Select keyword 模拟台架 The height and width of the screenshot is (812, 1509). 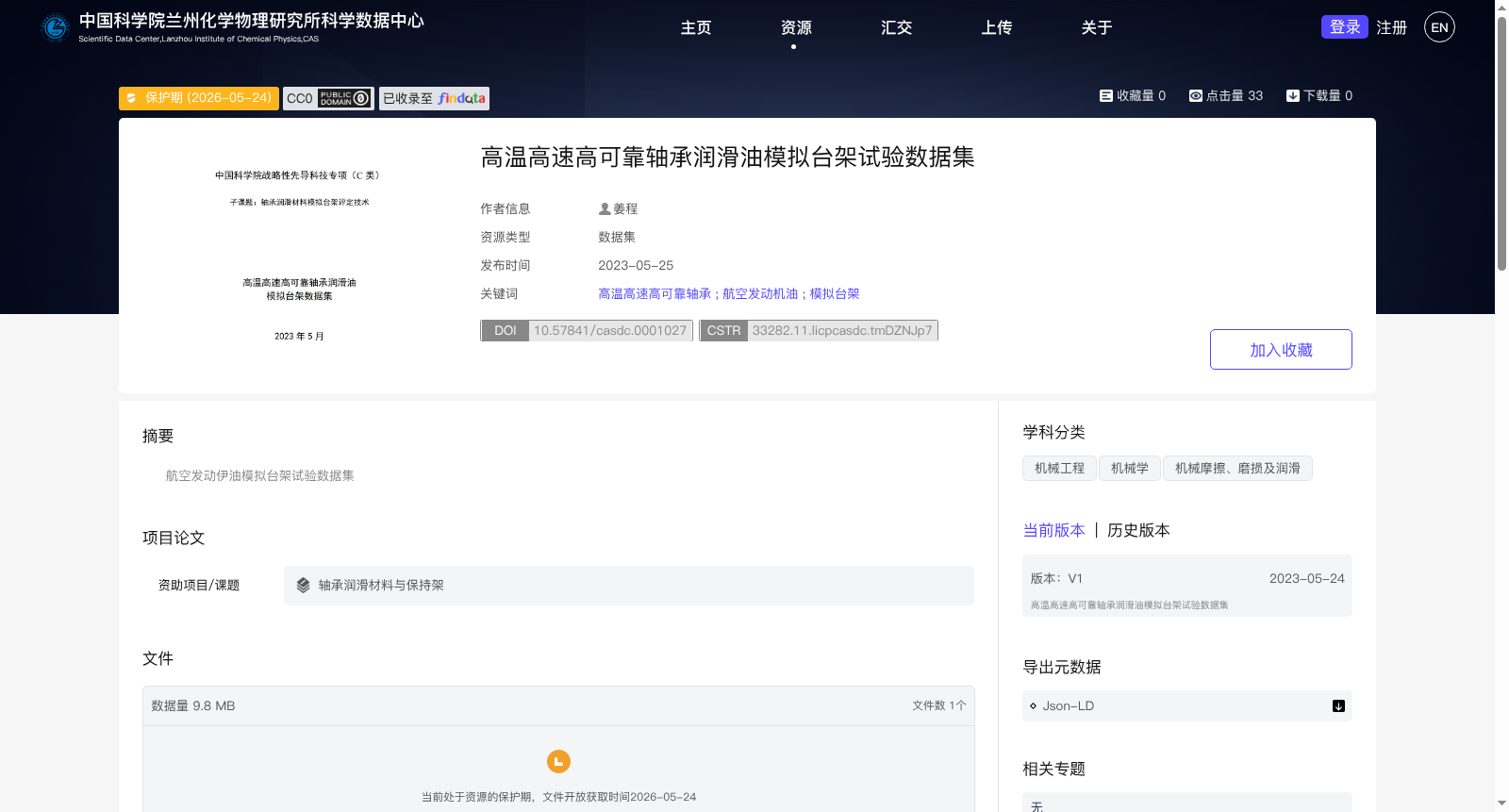[x=835, y=293]
